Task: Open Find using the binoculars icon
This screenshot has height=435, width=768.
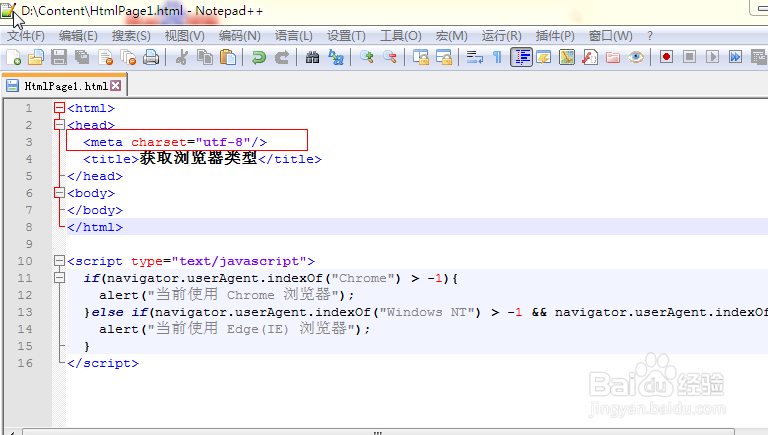Action: (312, 57)
